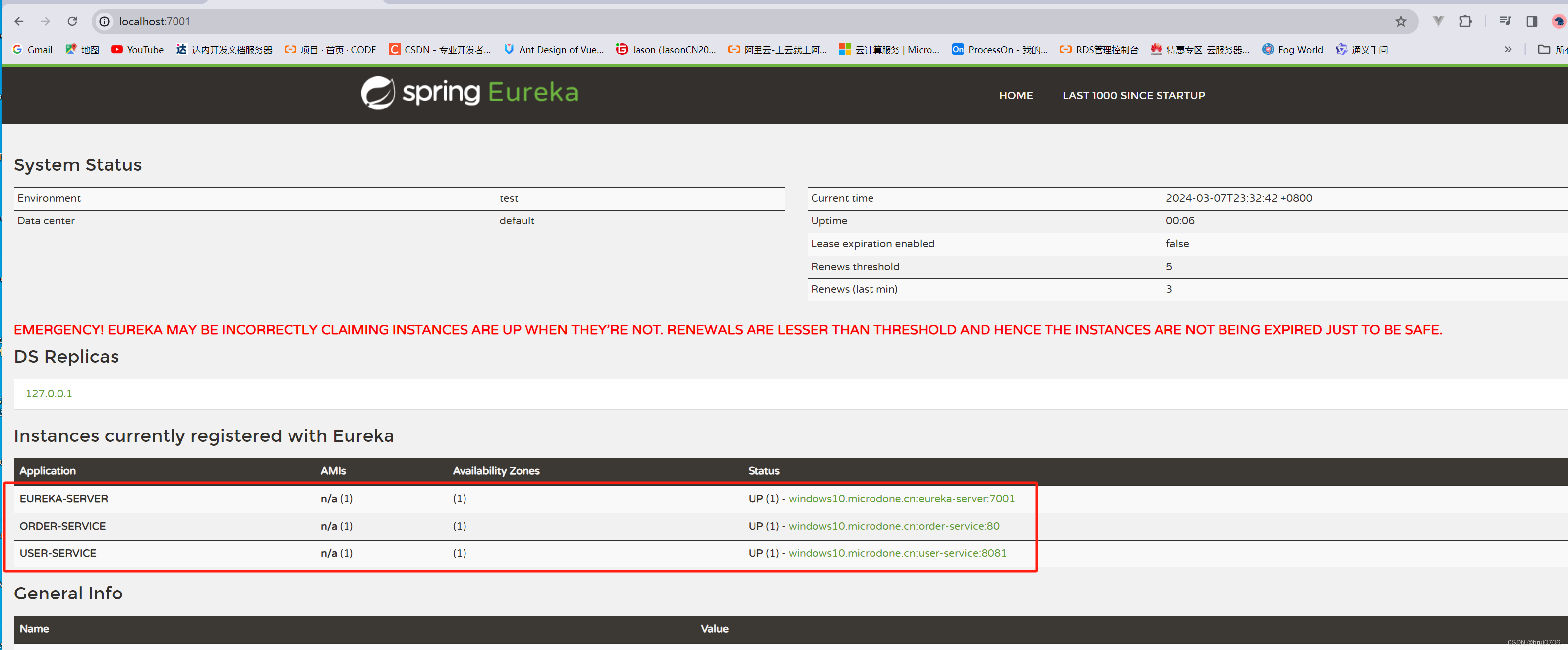Click the Application column header

48,471
